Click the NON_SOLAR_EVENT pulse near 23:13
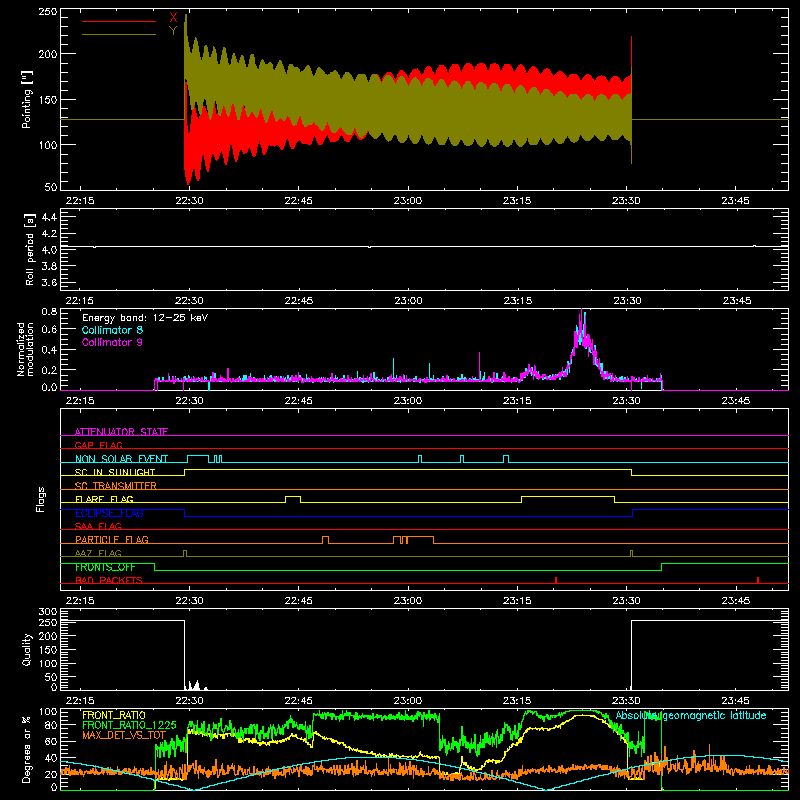Screen dimensions: 800x800 click(506, 459)
